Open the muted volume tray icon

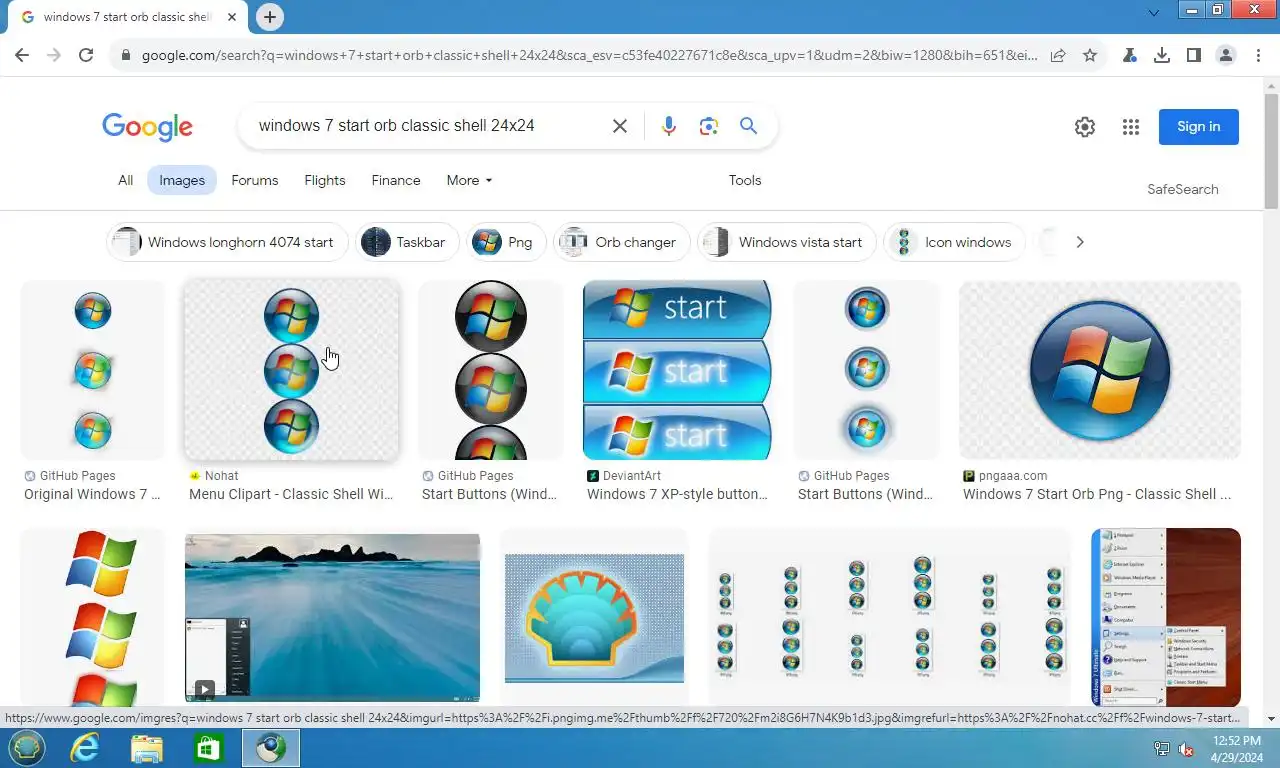click(x=1186, y=749)
